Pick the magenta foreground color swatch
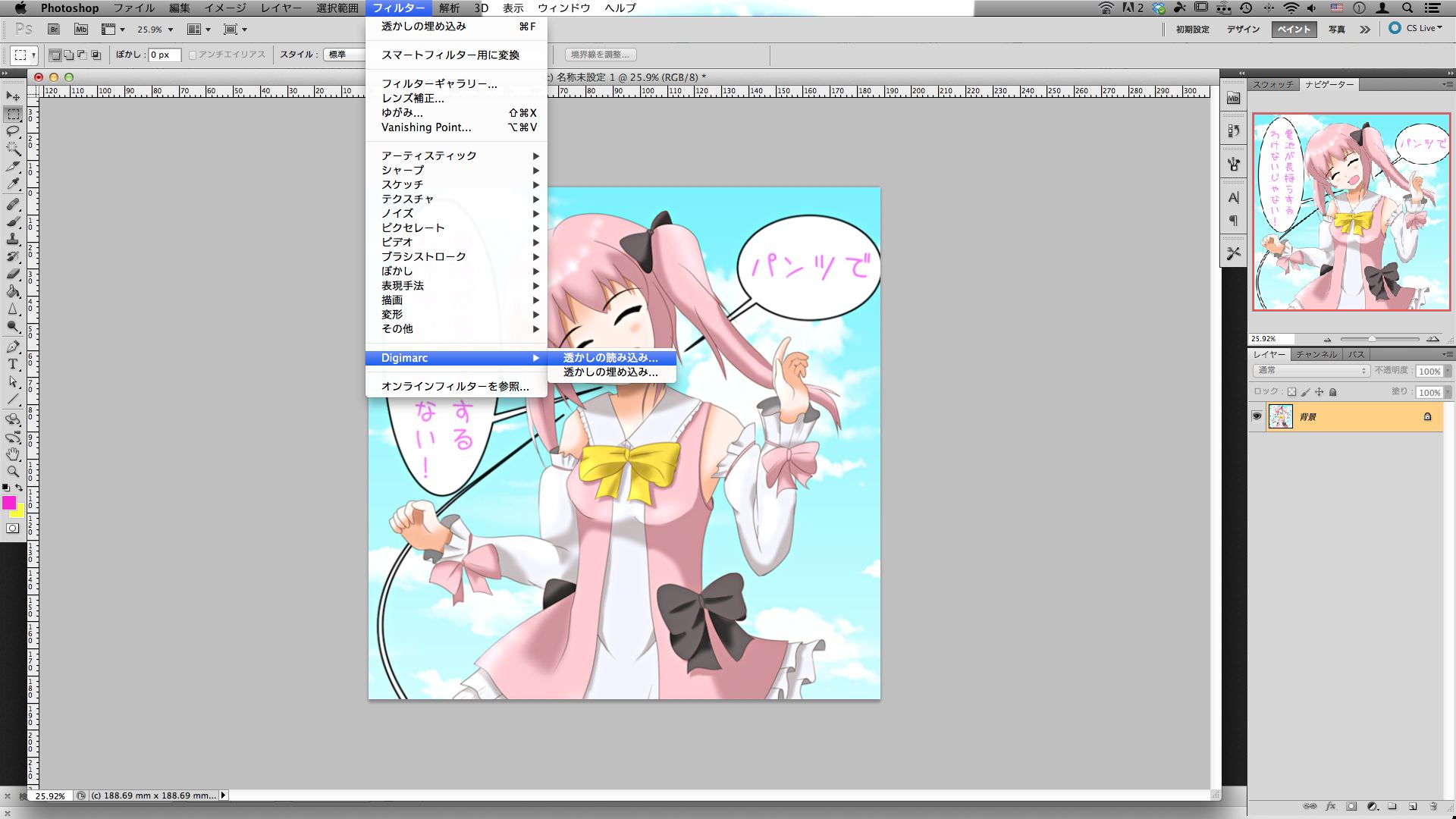The image size is (1456, 819). tap(8, 501)
